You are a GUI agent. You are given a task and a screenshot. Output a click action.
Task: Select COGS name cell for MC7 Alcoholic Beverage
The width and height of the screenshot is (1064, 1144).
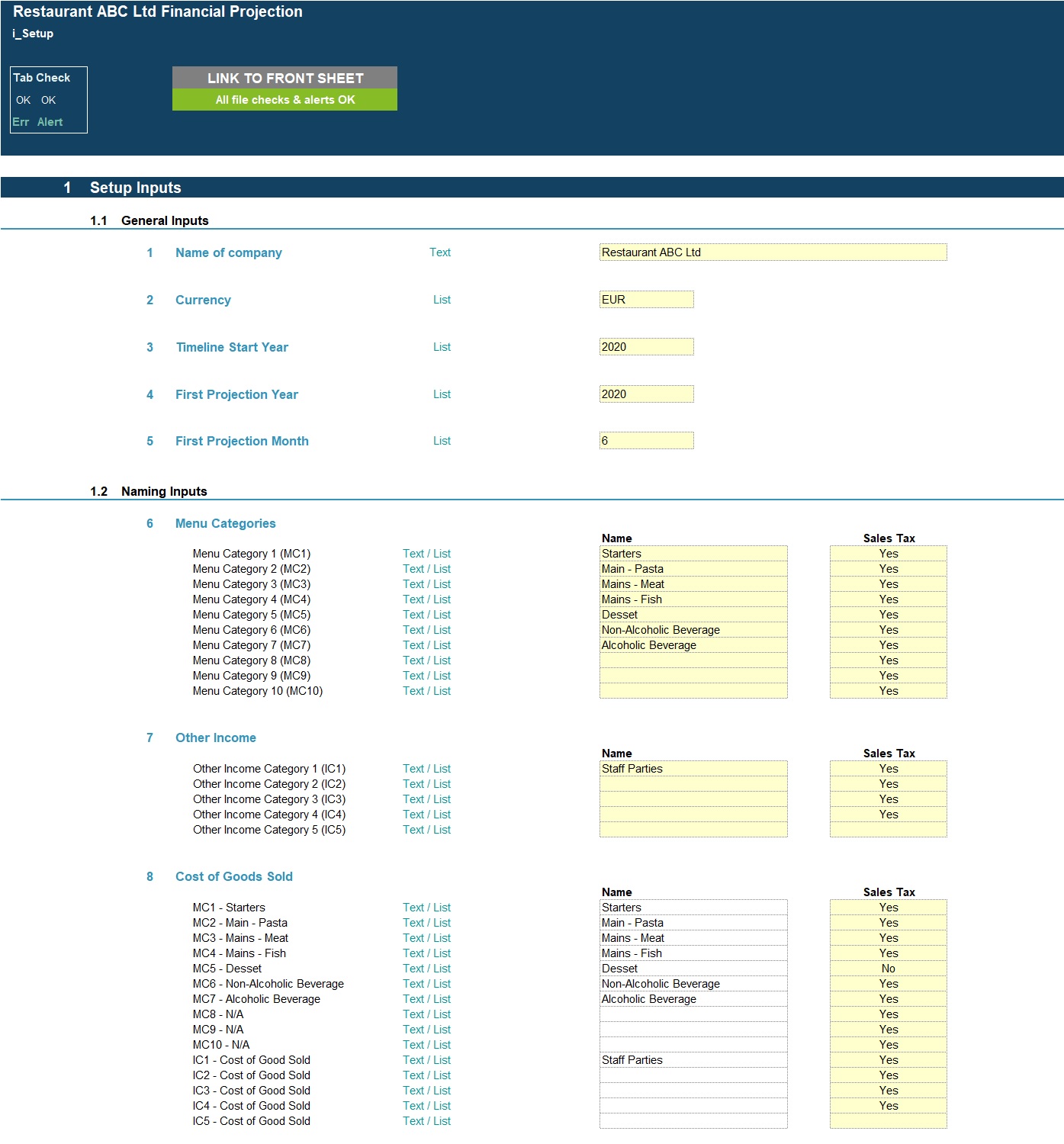tap(693, 999)
